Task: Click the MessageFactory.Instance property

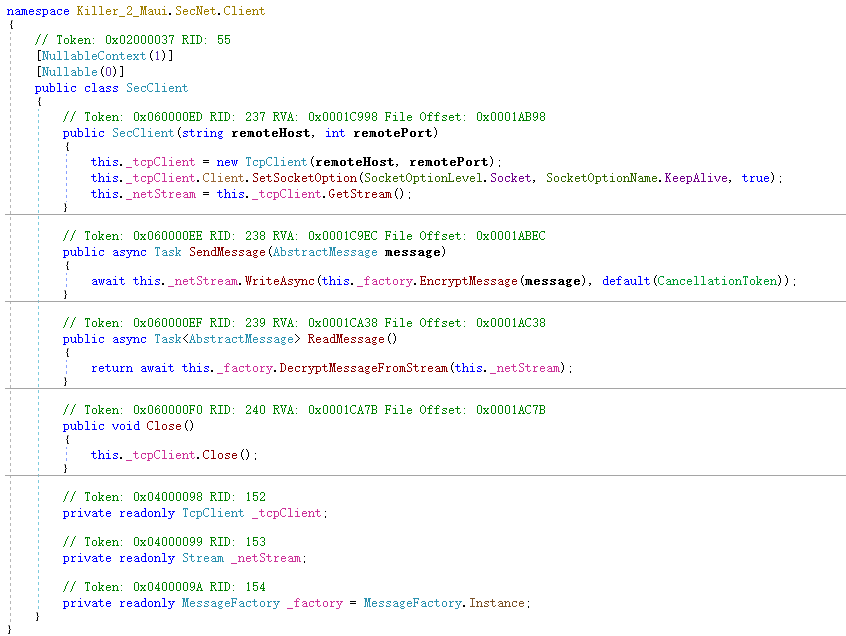Action: tap(496, 604)
